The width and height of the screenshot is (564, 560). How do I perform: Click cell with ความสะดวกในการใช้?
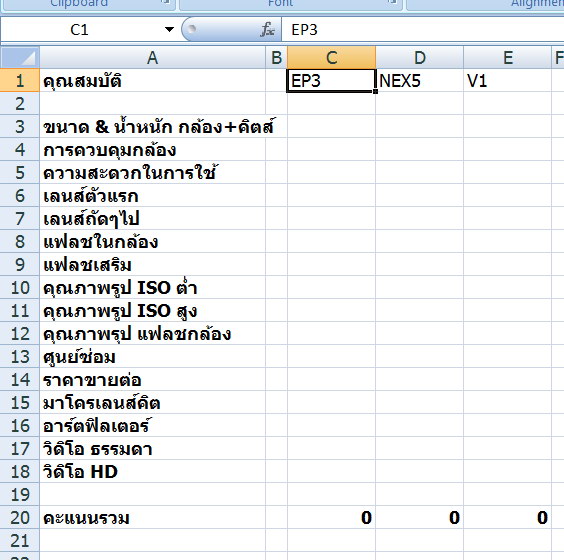(x=152, y=173)
